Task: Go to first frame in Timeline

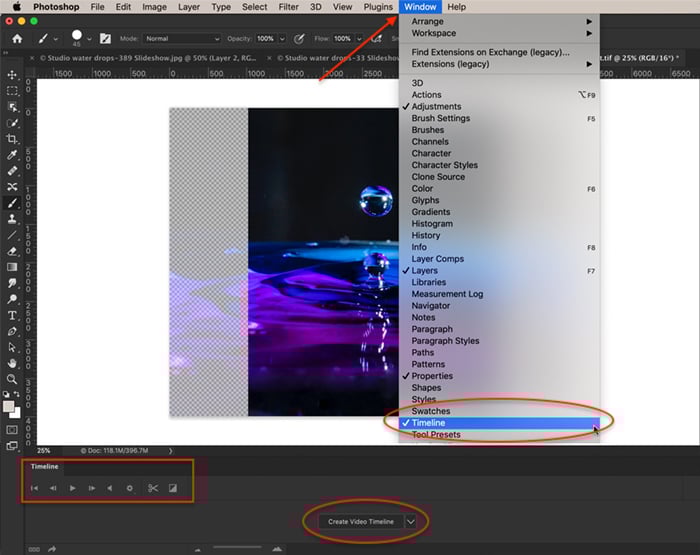Action: [34, 488]
